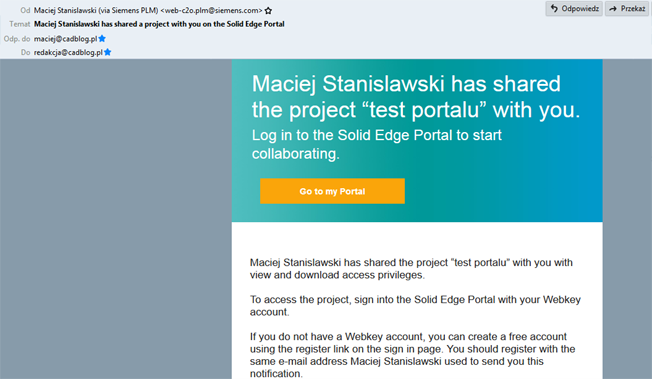
Task: Click the Od header label
Action: pos(25,10)
